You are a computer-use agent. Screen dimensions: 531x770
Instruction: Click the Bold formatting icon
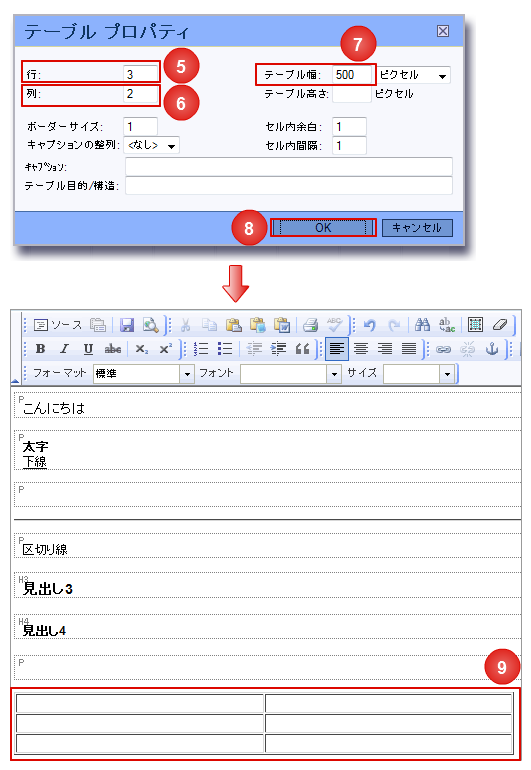pos(40,349)
